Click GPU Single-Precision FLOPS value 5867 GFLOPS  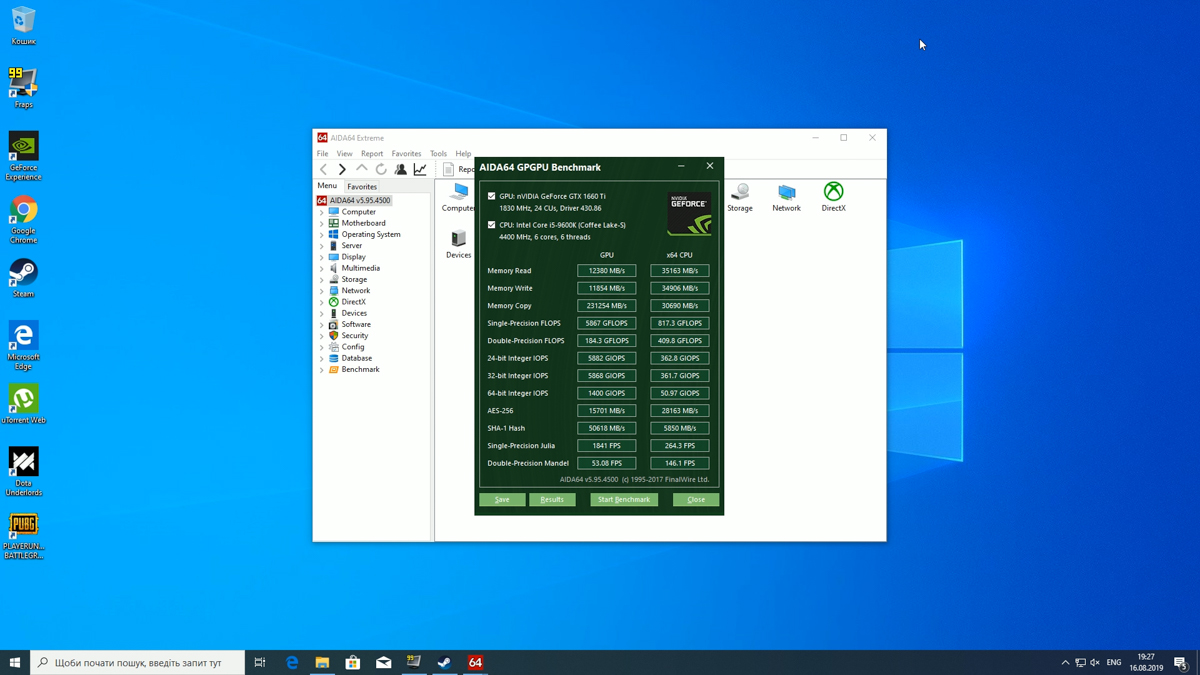[x=606, y=323]
